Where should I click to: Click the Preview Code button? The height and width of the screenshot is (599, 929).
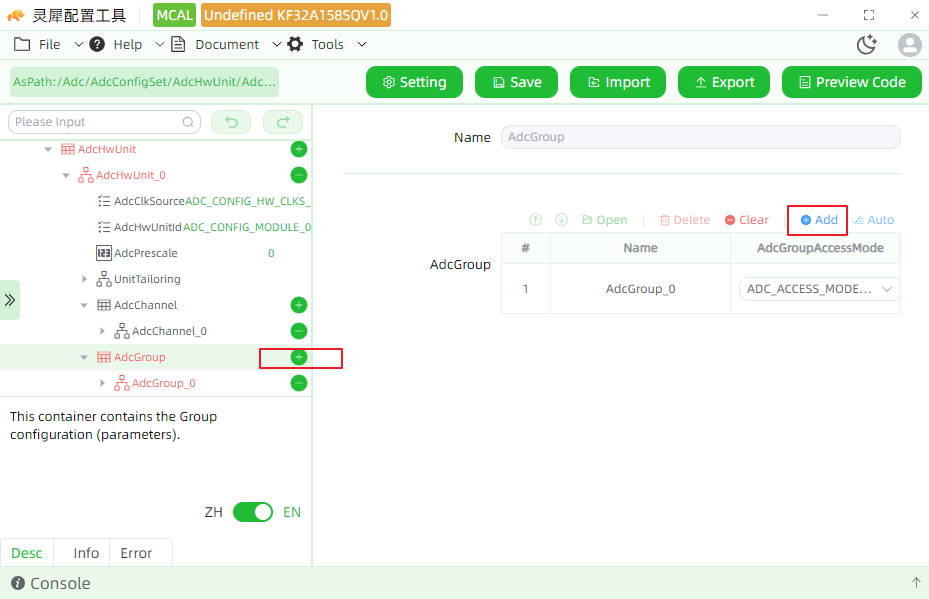click(x=852, y=82)
